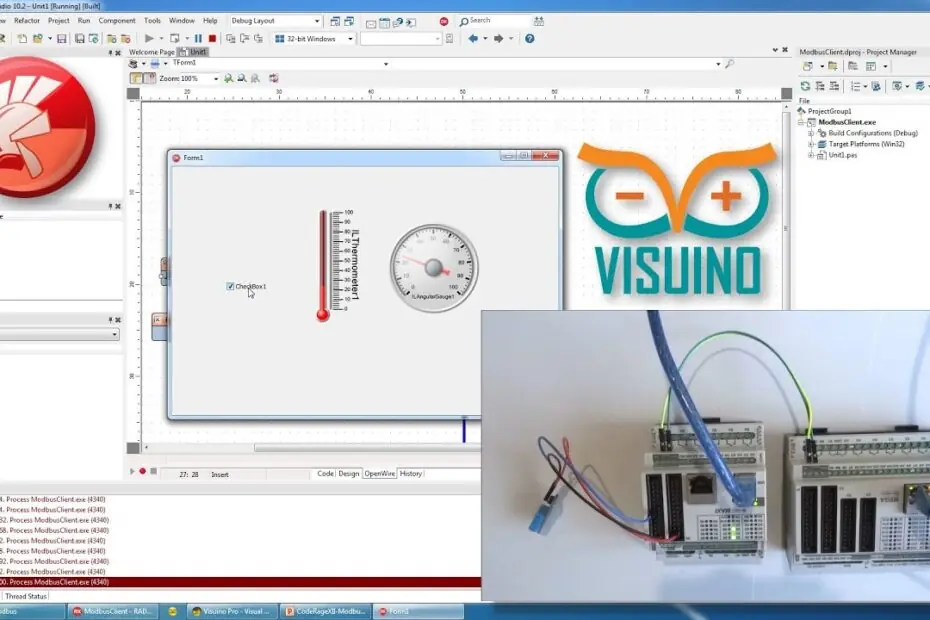Click the green zoom-in magnifier beside Zoom
The width and height of the screenshot is (930, 620).
pyautogui.click(x=228, y=78)
